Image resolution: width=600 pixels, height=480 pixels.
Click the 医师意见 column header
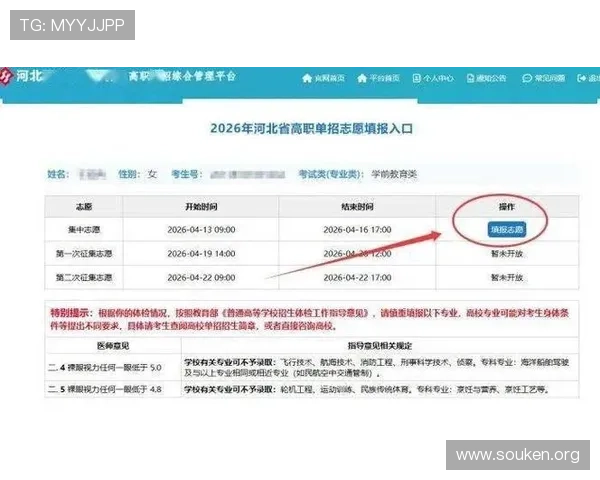pos(113,346)
